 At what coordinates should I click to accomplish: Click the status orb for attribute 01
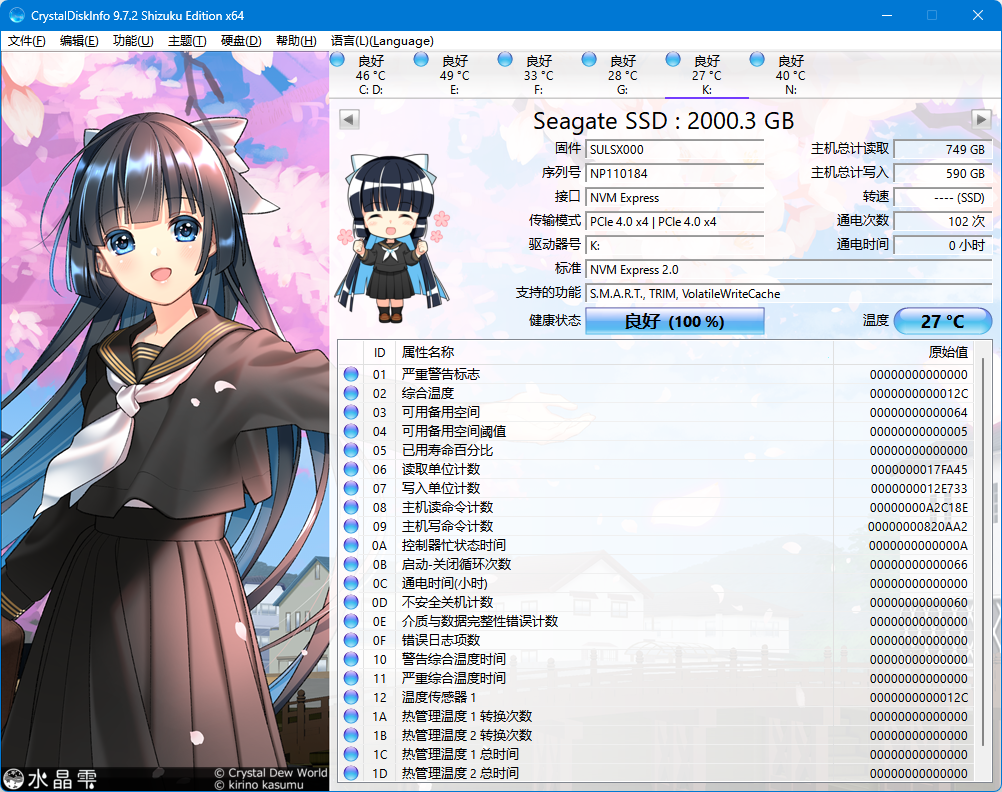[x=351, y=374]
